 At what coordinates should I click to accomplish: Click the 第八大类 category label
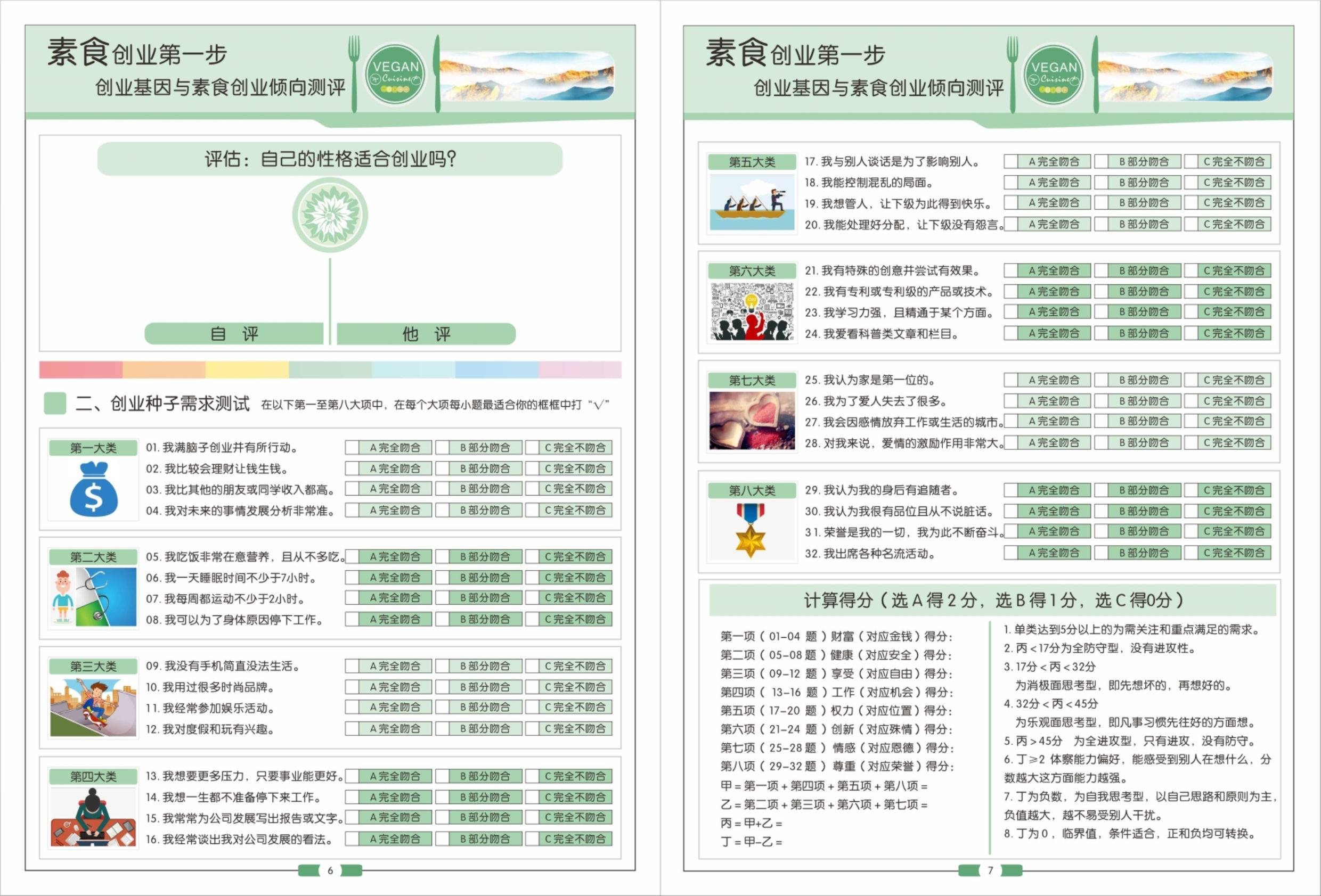(752, 490)
